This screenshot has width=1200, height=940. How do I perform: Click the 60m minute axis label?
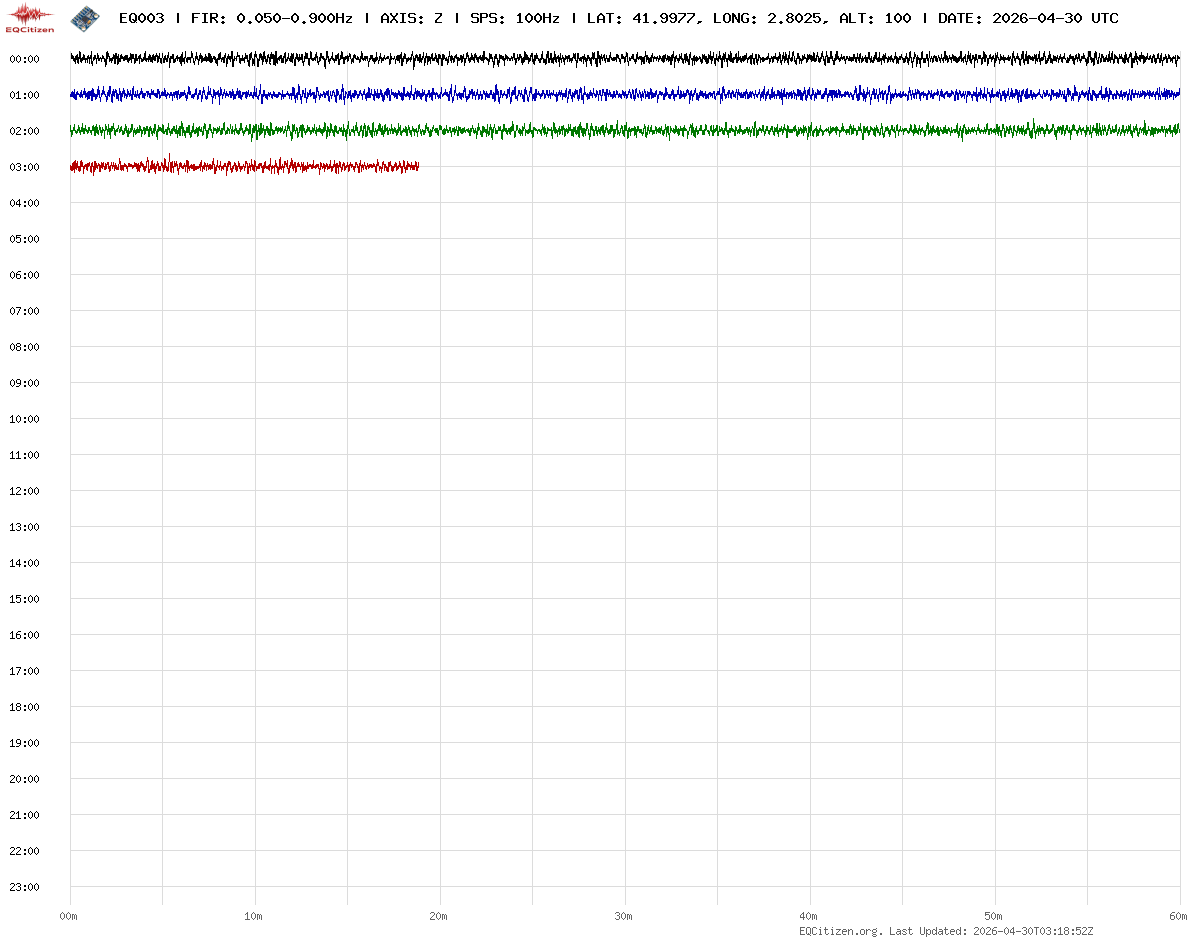pos(1179,916)
